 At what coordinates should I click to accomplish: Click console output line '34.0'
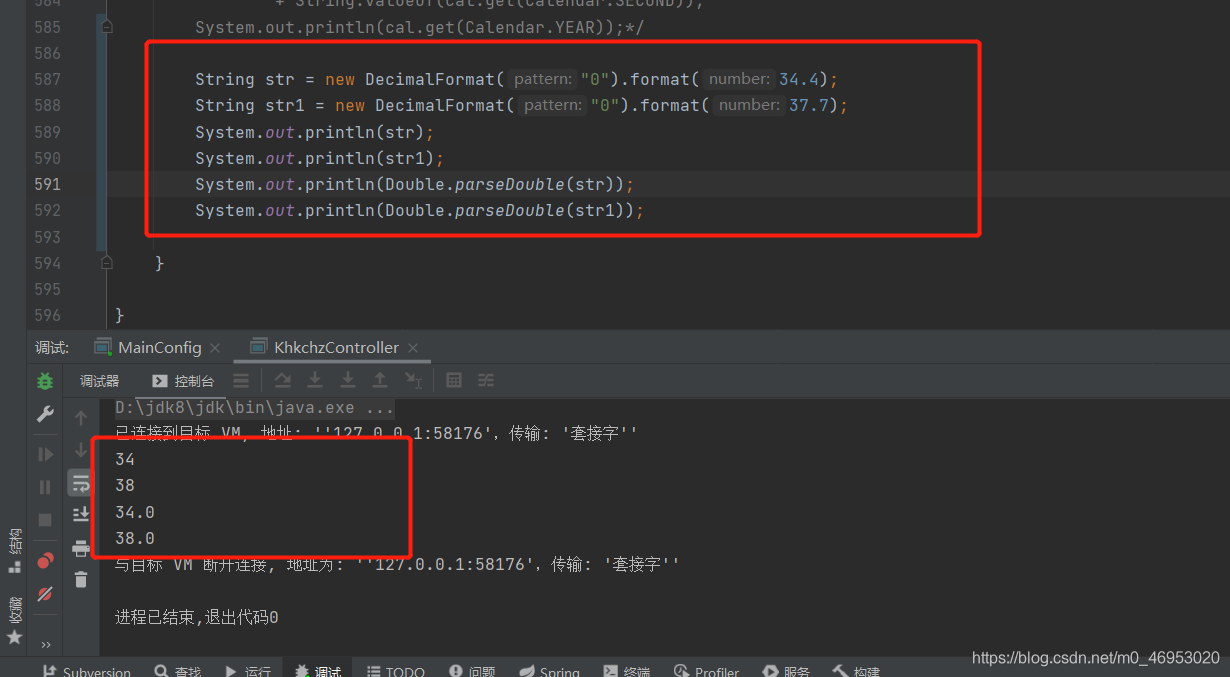point(134,512)
